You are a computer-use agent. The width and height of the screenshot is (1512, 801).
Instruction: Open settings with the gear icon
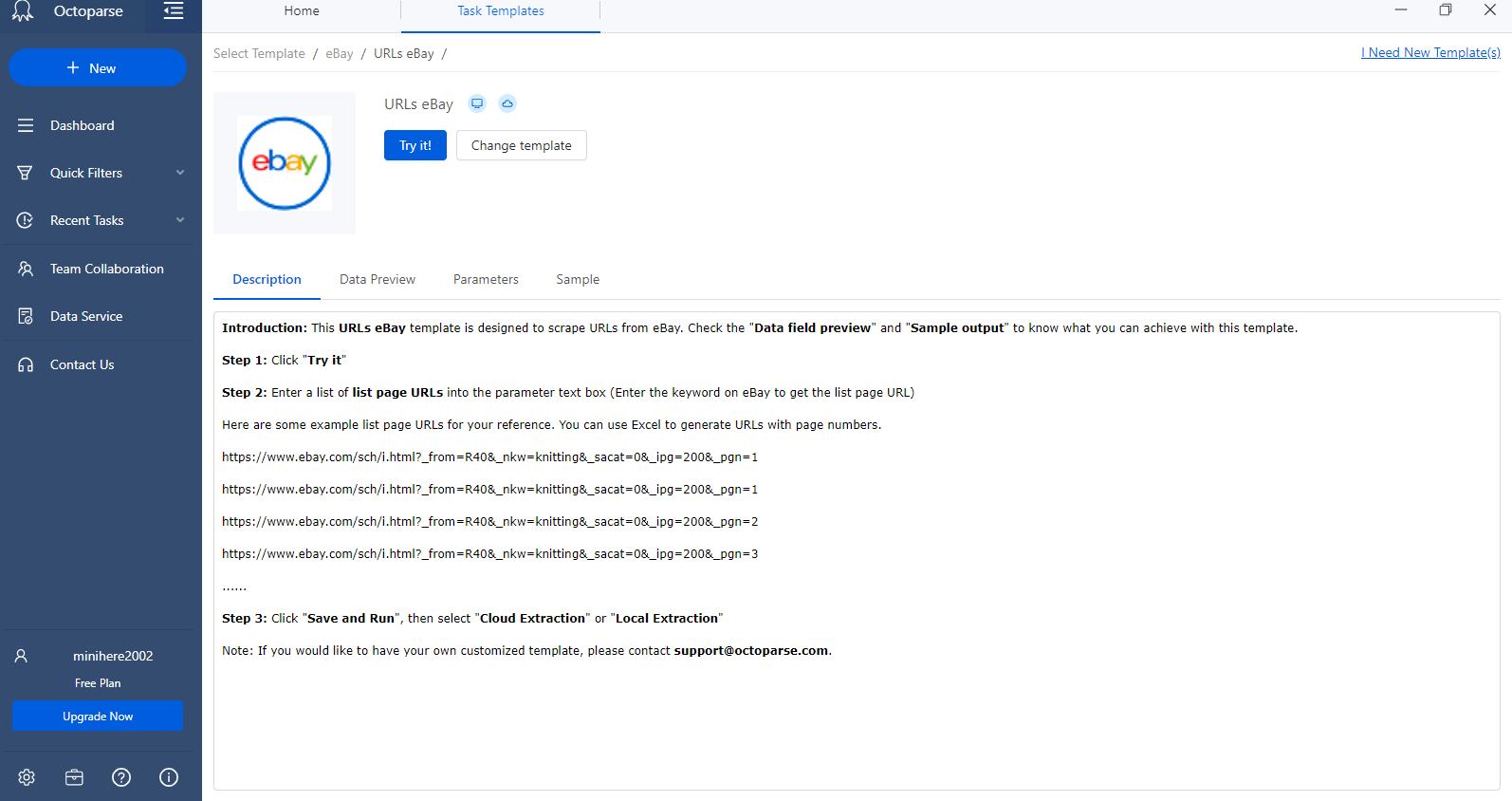(27, 777)
